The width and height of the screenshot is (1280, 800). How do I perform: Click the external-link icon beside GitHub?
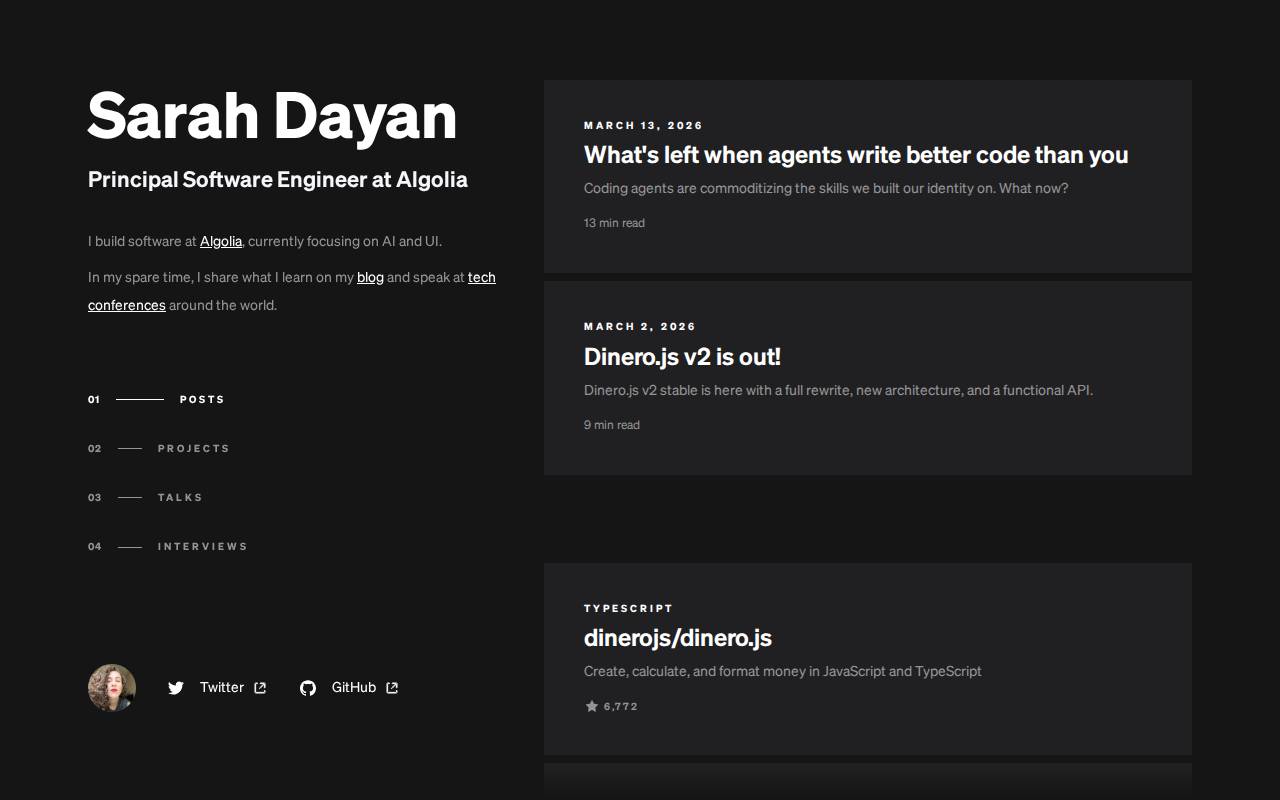click(392, 687)
